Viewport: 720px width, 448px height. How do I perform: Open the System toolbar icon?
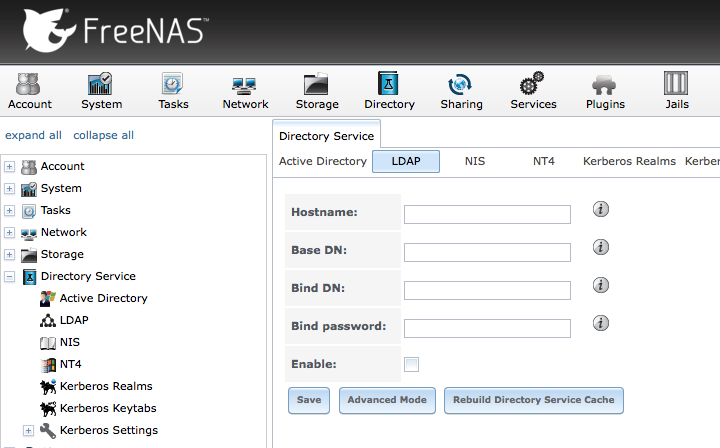pyautogui.click(x=101, y=84)
